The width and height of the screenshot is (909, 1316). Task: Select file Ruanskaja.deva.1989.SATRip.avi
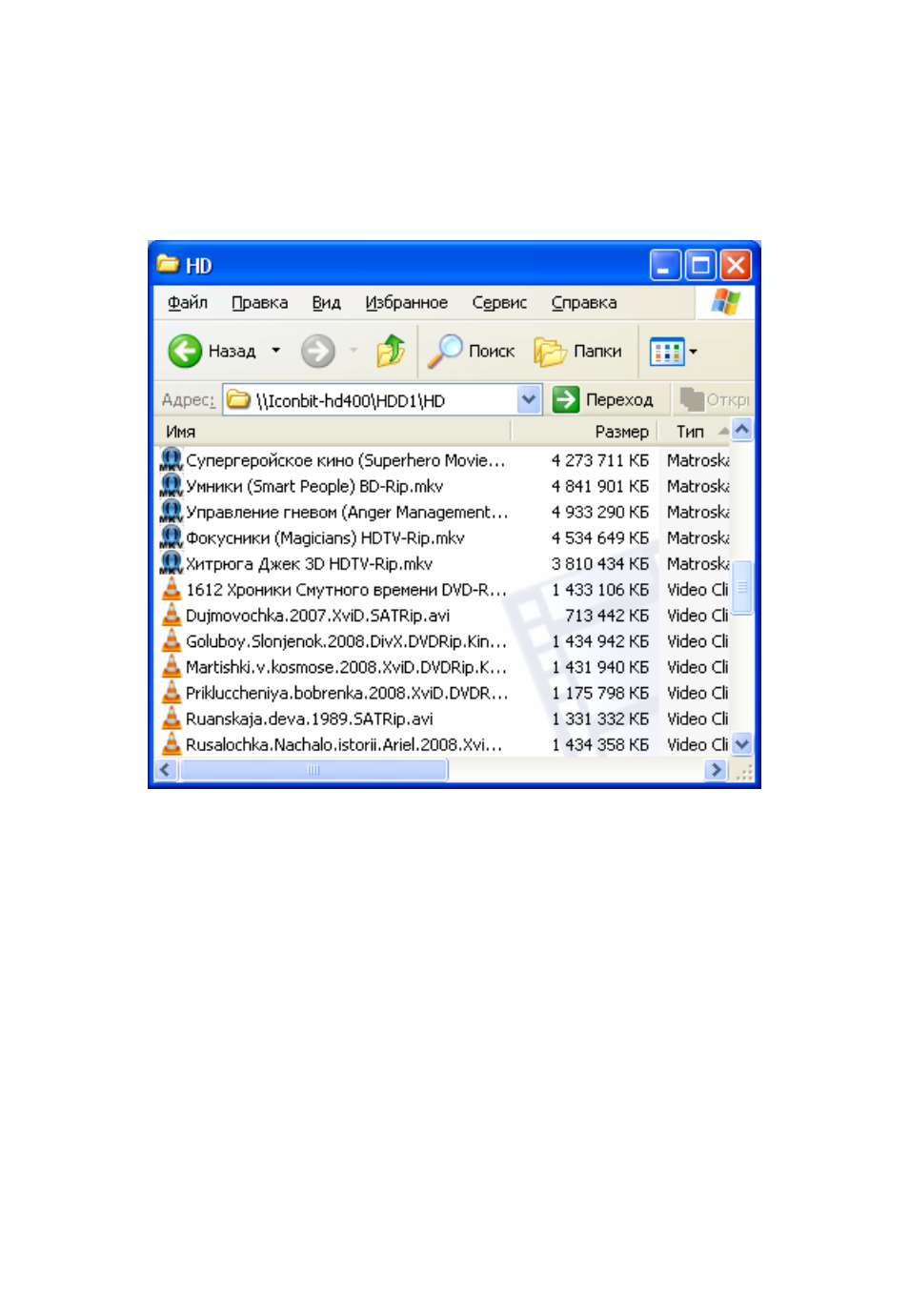(x=309, y=718)
